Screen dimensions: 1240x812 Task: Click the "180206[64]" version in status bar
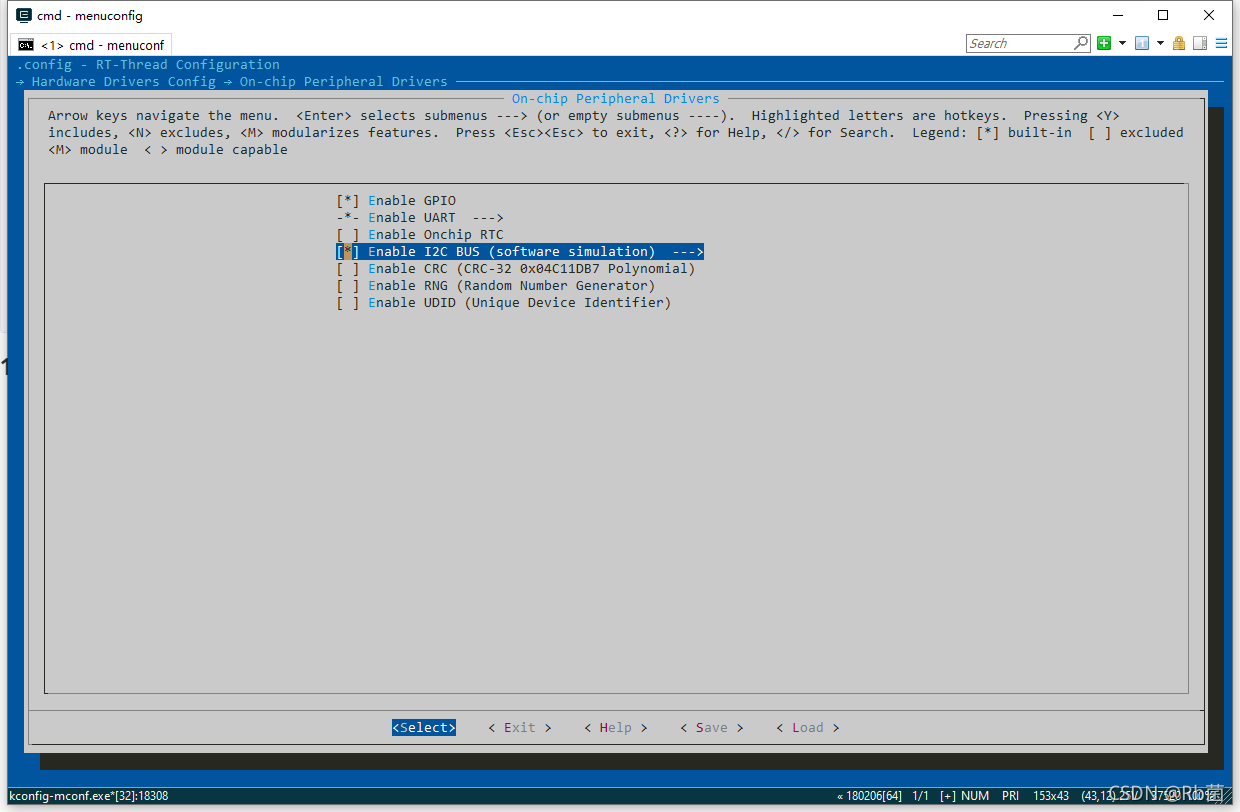click(x=870, y=796)
